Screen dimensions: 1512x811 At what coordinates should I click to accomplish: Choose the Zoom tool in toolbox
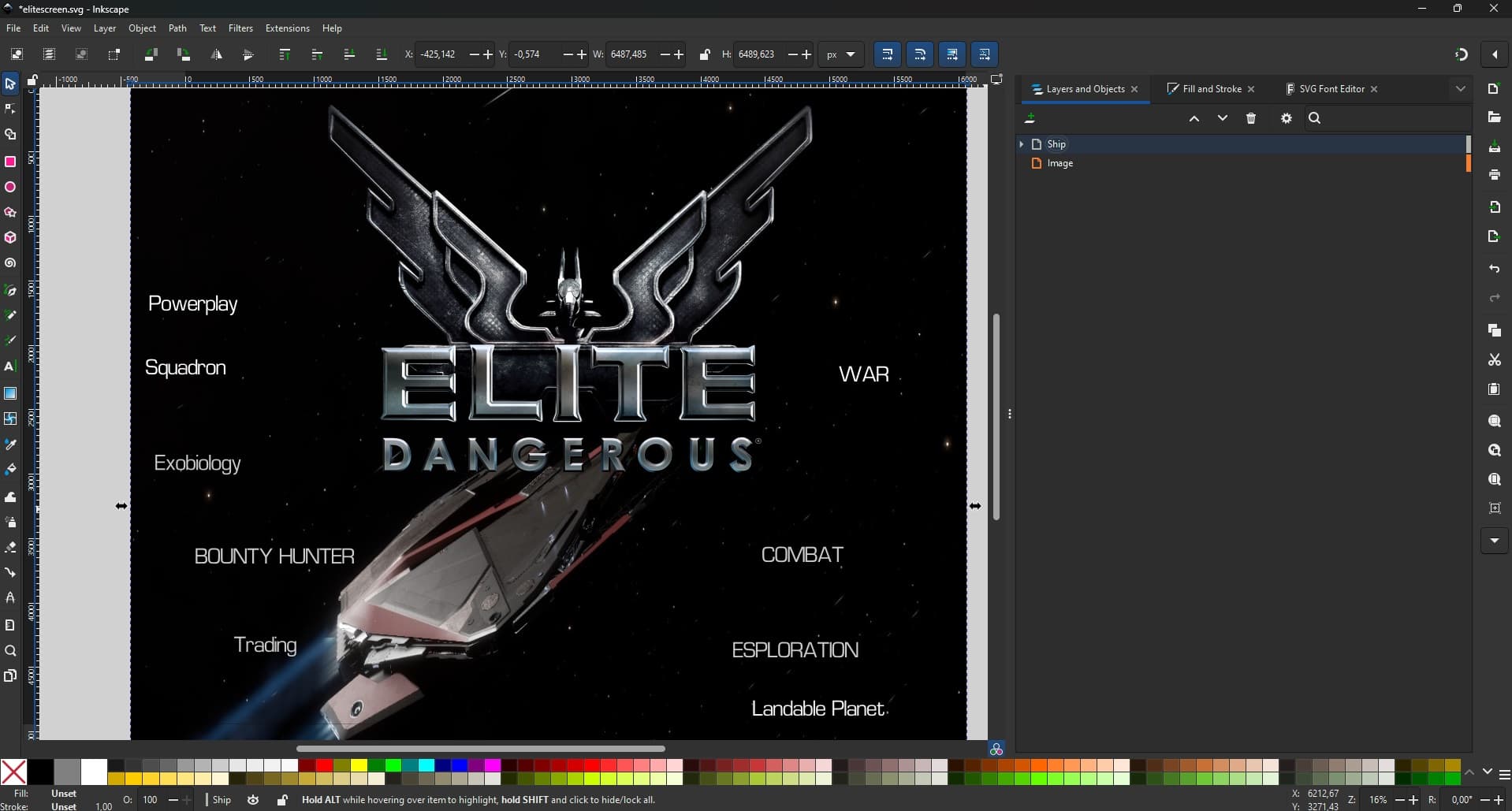[x=10, y=651]
